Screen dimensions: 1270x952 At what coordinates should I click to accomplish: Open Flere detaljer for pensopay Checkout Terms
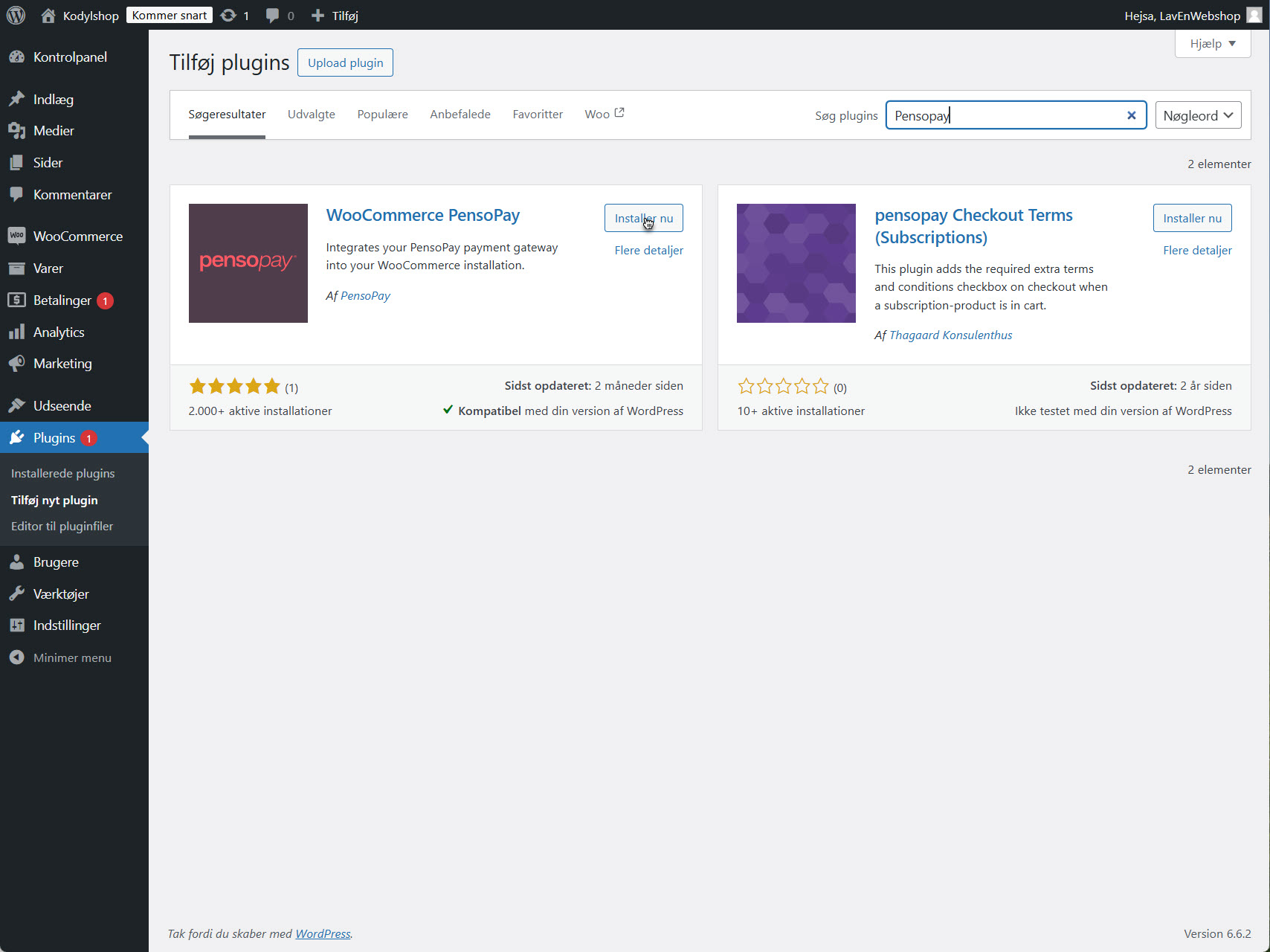point(1197,250)
